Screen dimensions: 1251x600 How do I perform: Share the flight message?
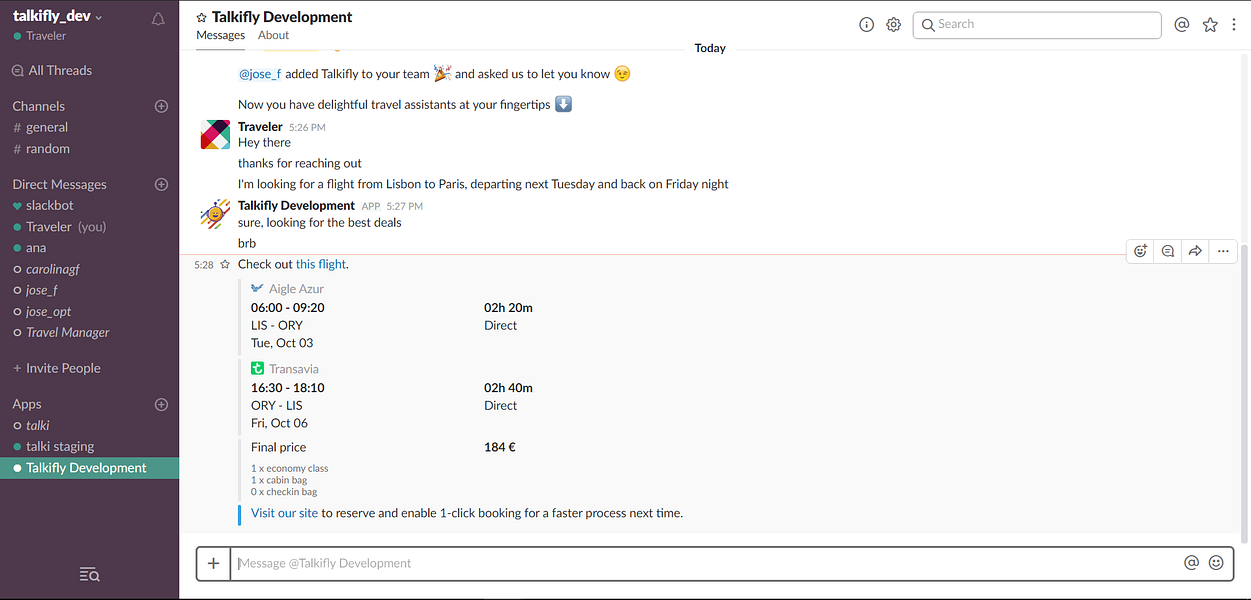[x=1195, y=252]
